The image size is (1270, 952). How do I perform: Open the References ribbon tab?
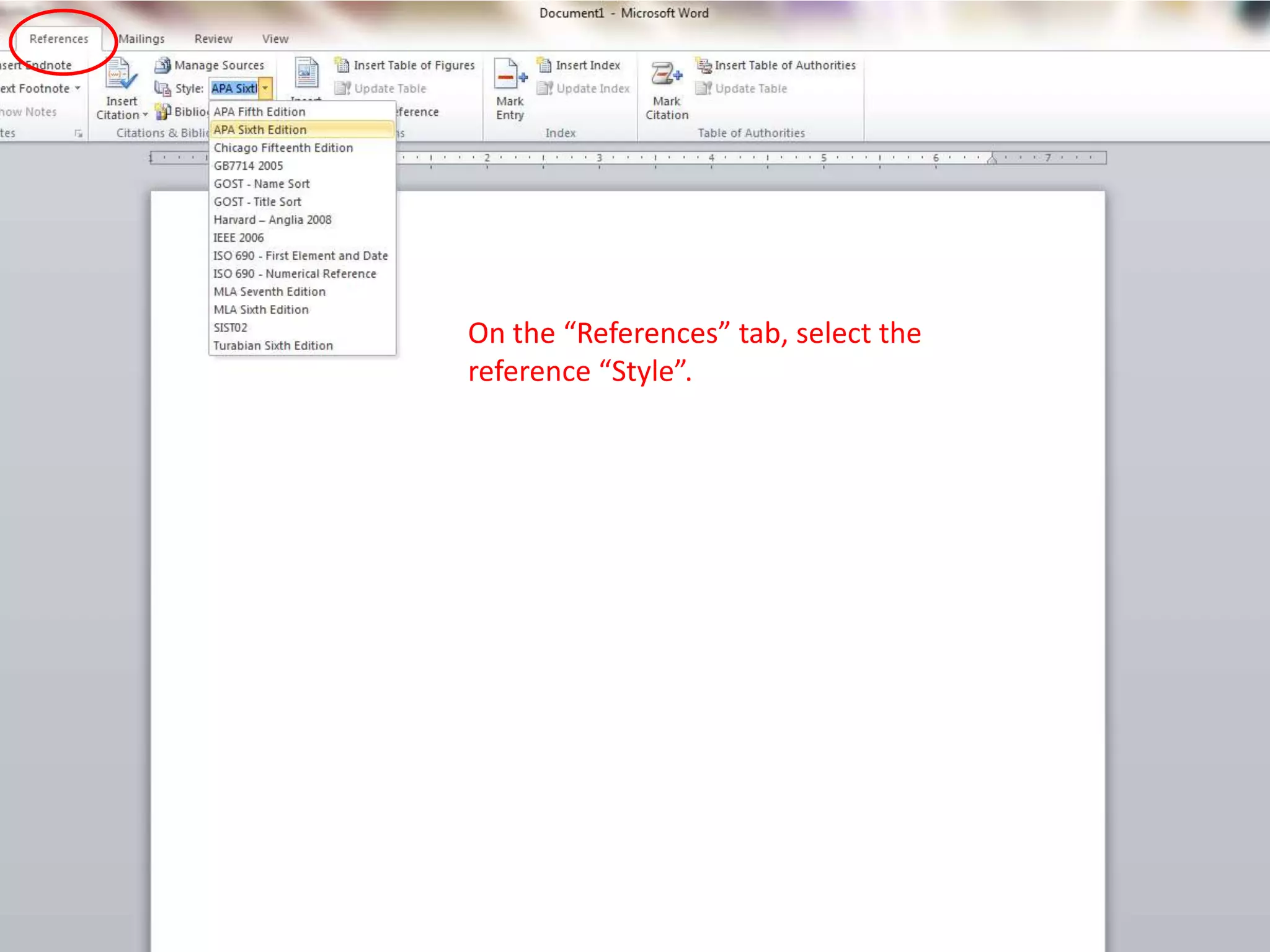pyautogui.click(x=59, y=39)
